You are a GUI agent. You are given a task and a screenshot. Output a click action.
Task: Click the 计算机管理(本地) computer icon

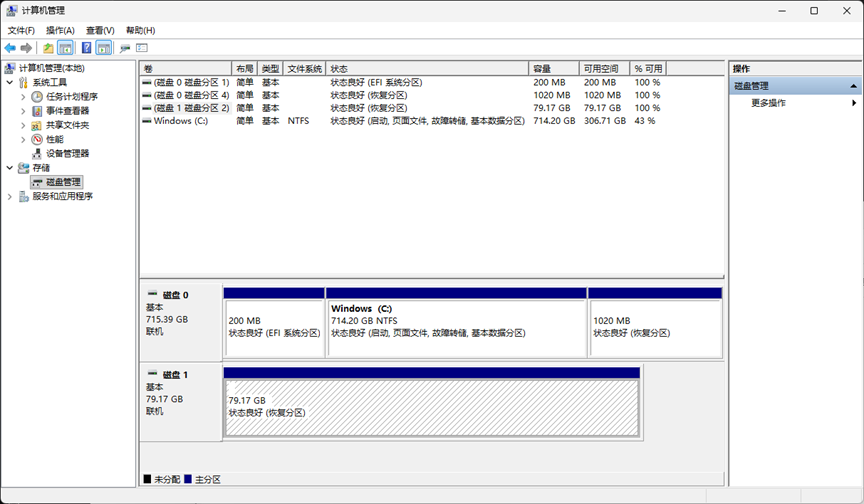point(10,68)
